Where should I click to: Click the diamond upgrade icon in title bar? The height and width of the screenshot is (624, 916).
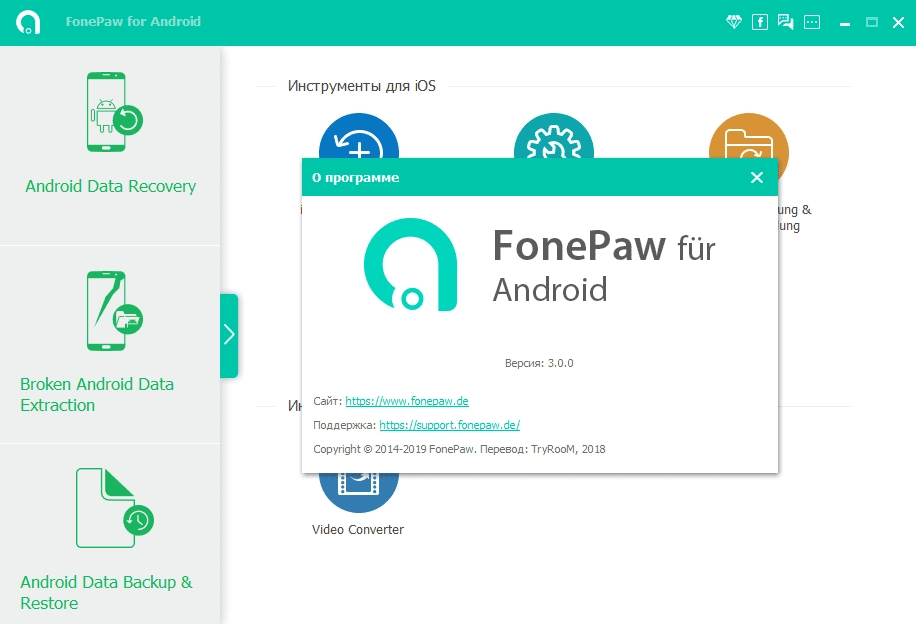(734, 22)
